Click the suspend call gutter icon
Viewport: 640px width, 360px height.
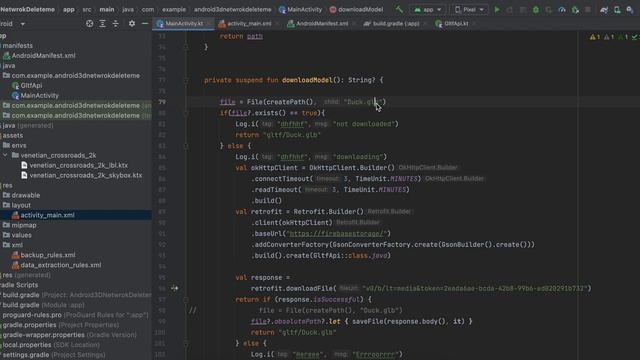pos(175,288)
